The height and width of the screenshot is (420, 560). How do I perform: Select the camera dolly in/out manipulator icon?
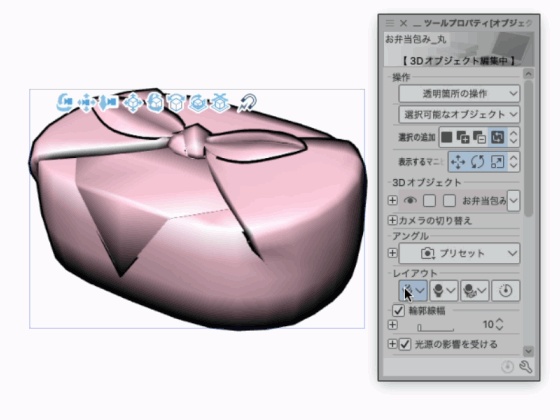point(109,103)
